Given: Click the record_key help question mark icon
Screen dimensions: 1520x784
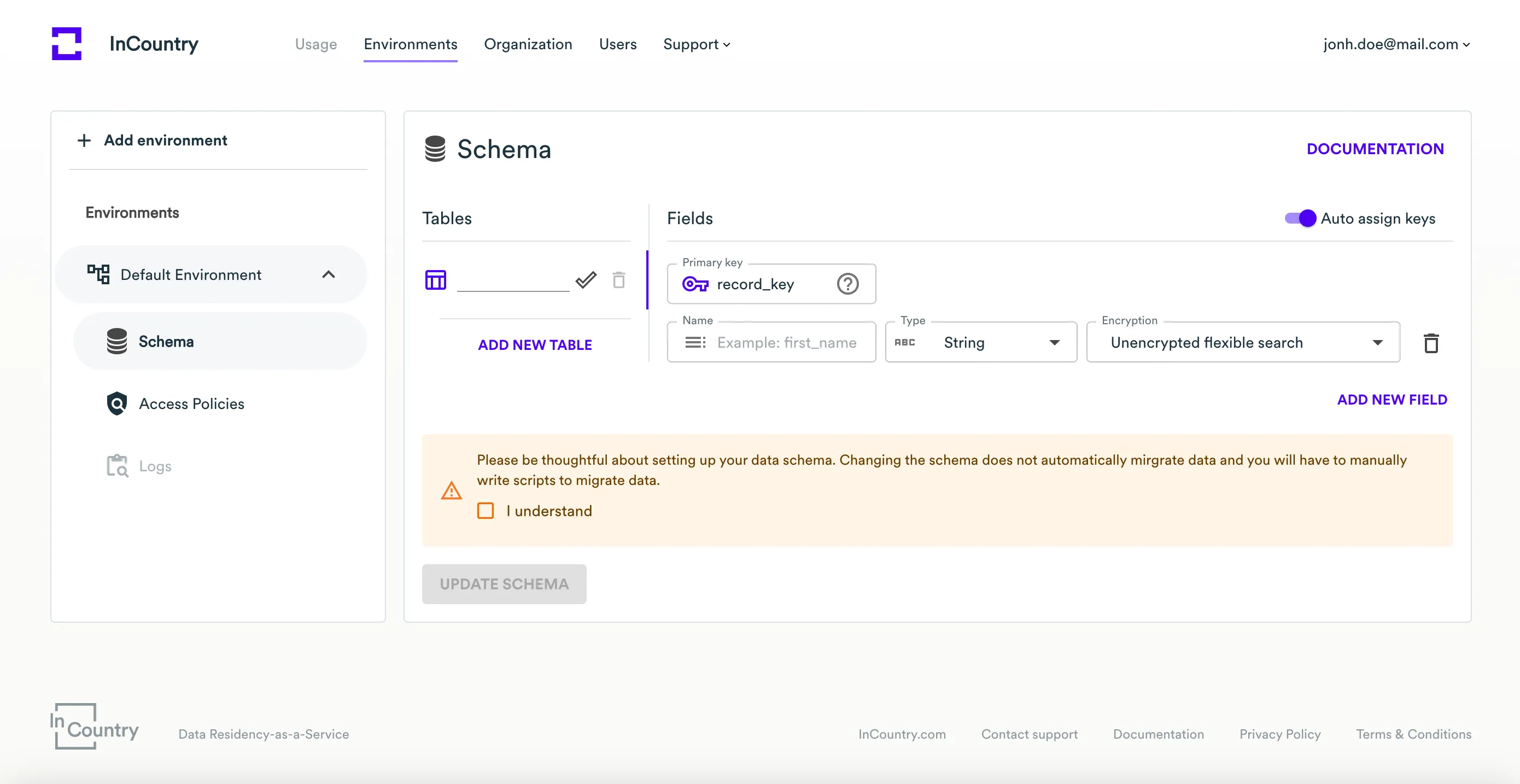Looking at the screenshot, I should pyautogui.click(x=847, y=284).
